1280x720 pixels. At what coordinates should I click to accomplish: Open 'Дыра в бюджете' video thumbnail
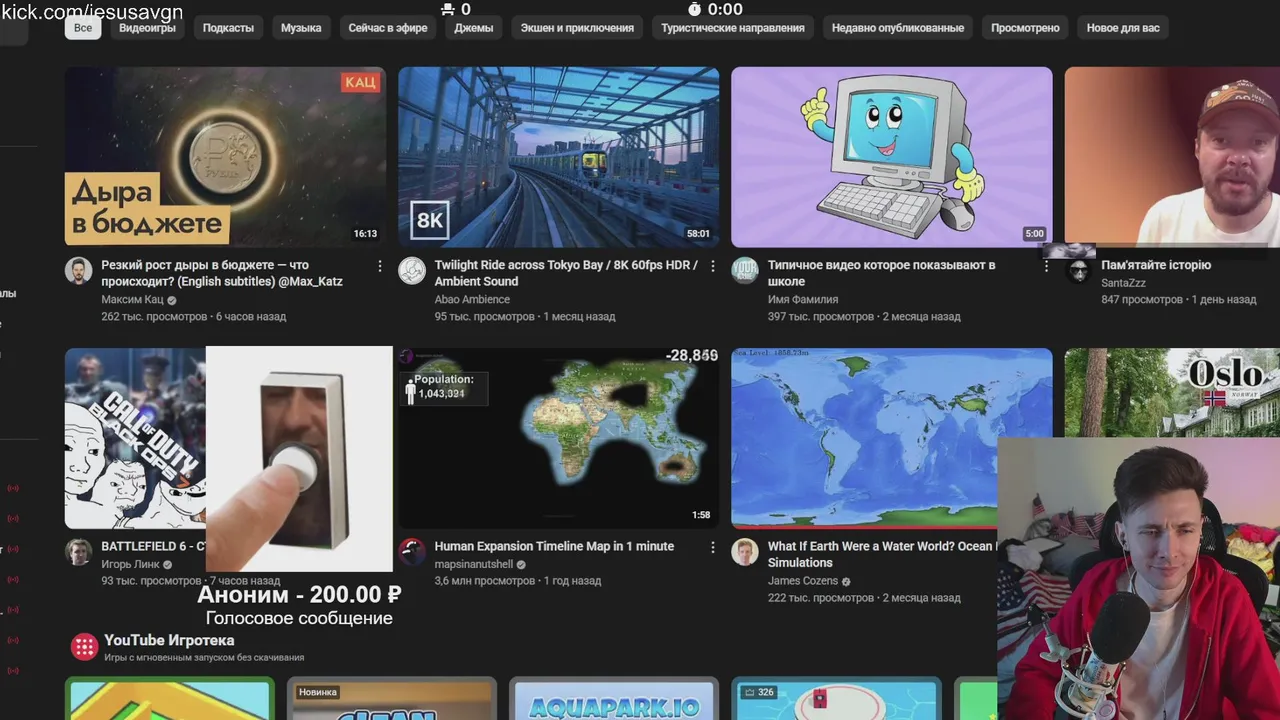(225, 156)
